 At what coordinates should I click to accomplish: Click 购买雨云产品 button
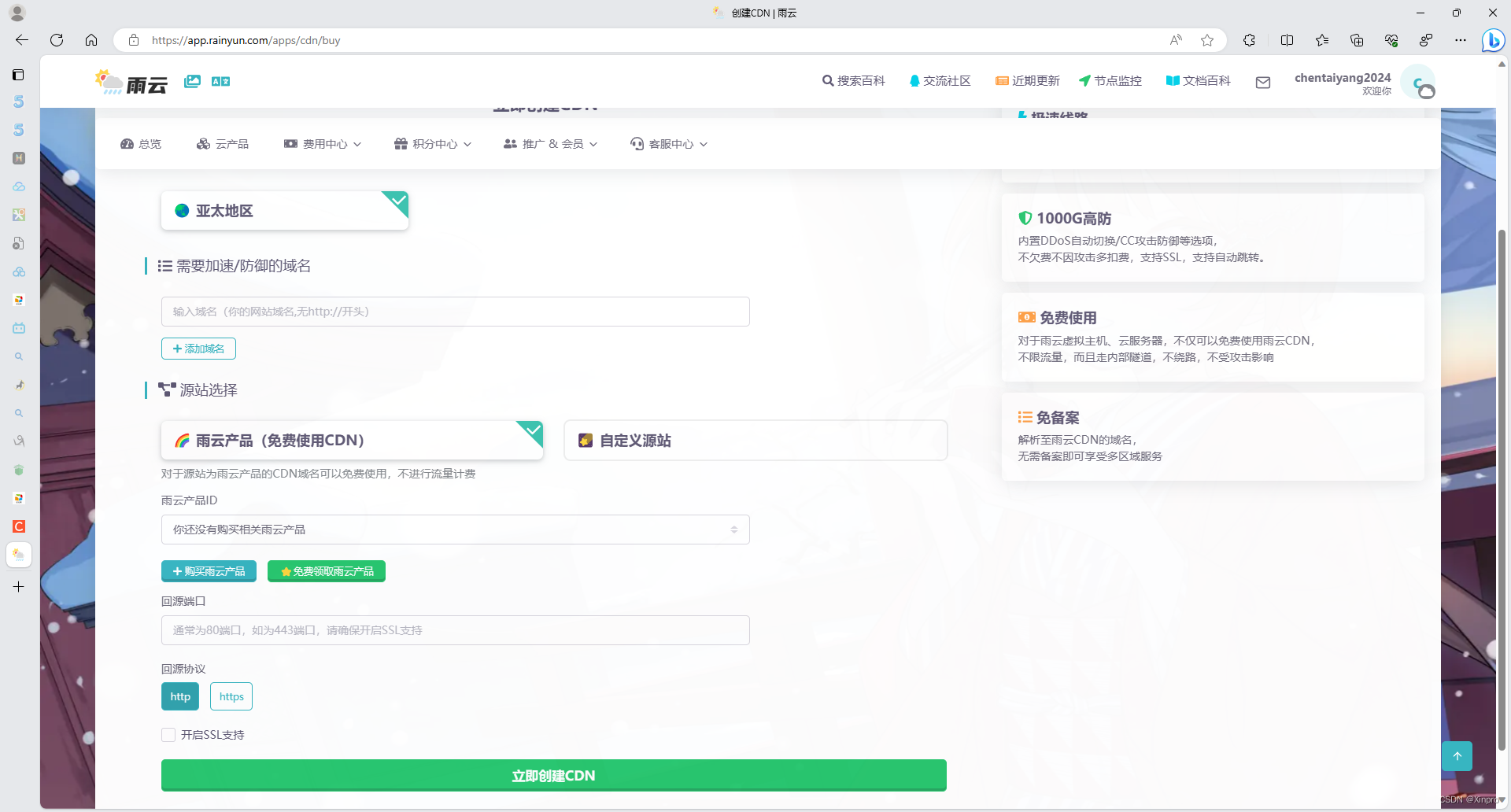pos(209,571)
